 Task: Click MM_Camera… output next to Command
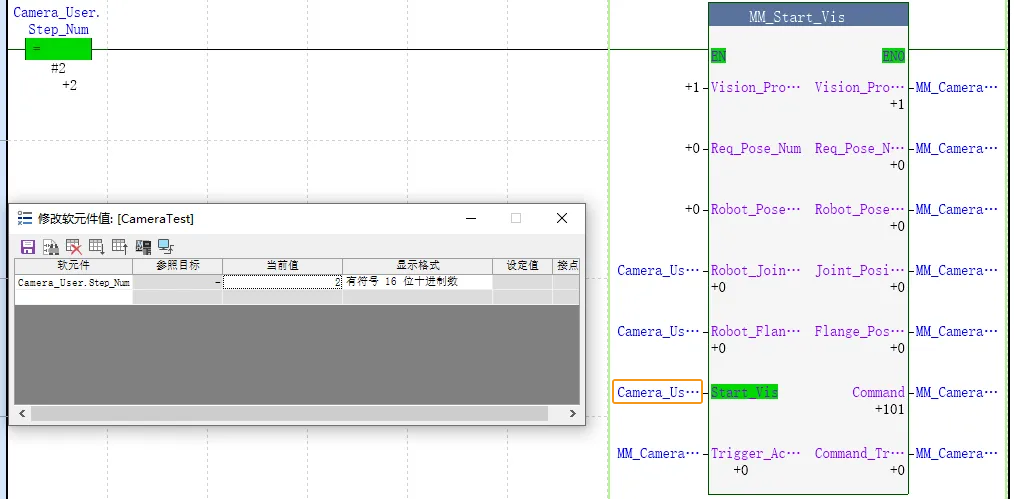point(956,392)
